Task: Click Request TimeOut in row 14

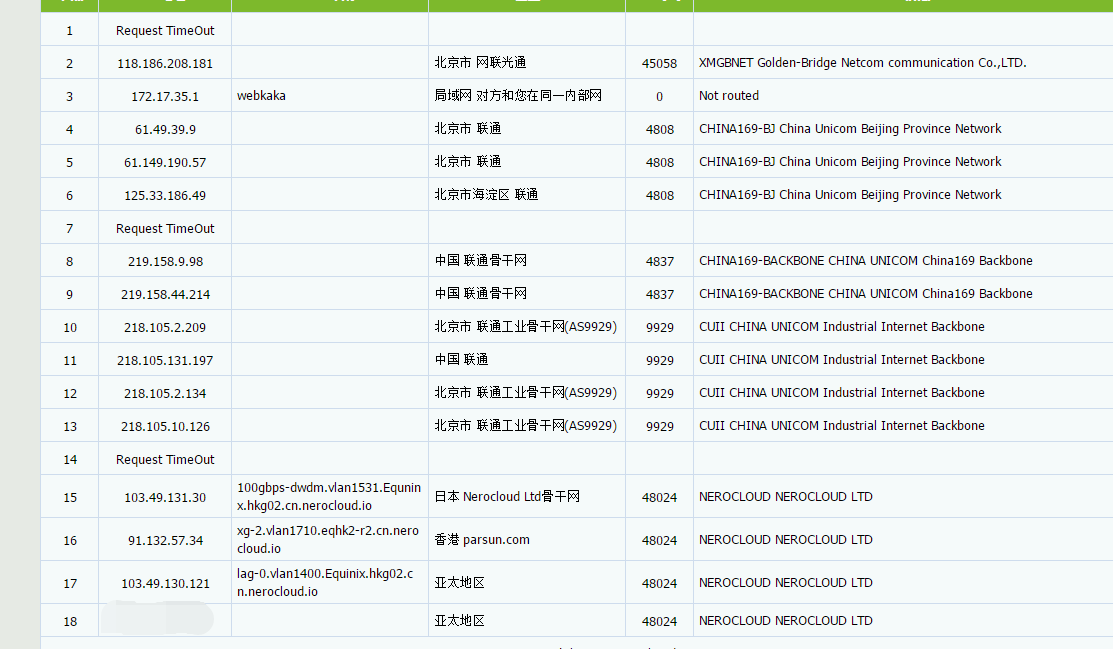Action: (165, 459)
